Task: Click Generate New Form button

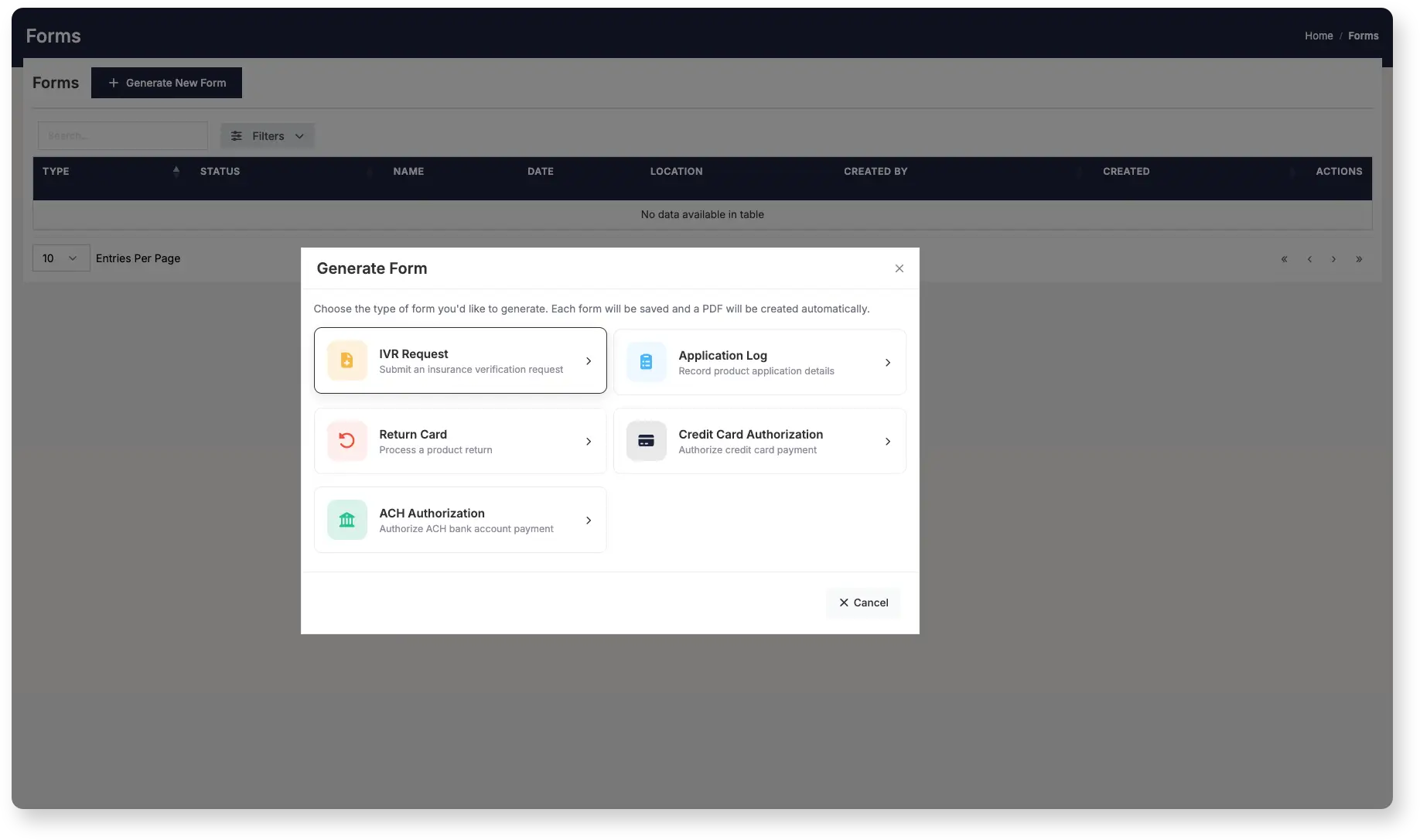Action: click(x=166, y=83)
